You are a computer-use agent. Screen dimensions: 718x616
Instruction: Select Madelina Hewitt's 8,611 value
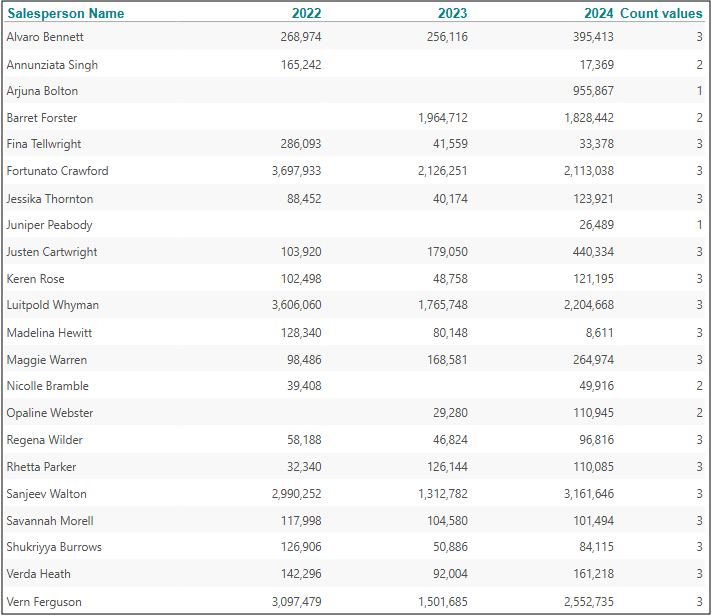click(597, 332)
